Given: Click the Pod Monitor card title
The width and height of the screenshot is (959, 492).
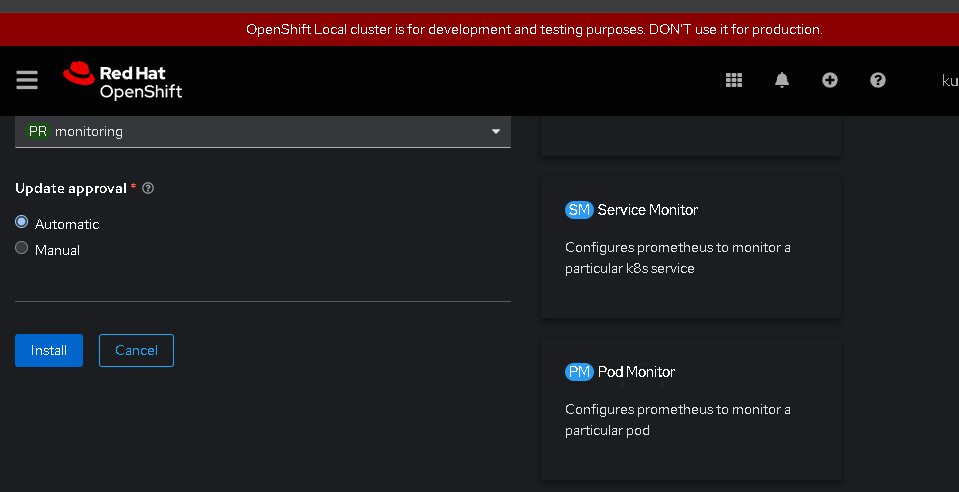Looking at the screenshot, I should tap(637, 371).
